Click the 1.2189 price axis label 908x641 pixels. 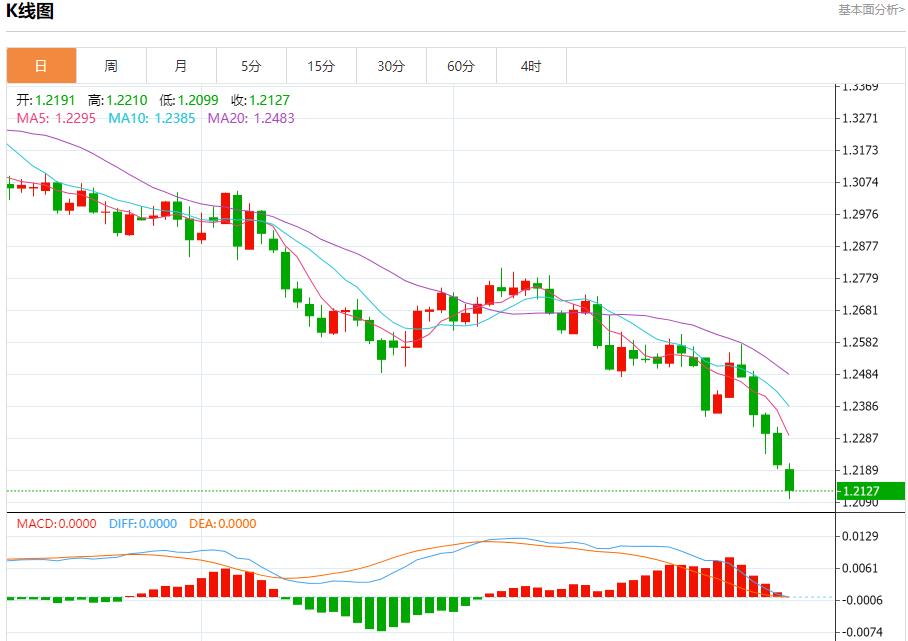pyautogui.click(x=860, y=470)
